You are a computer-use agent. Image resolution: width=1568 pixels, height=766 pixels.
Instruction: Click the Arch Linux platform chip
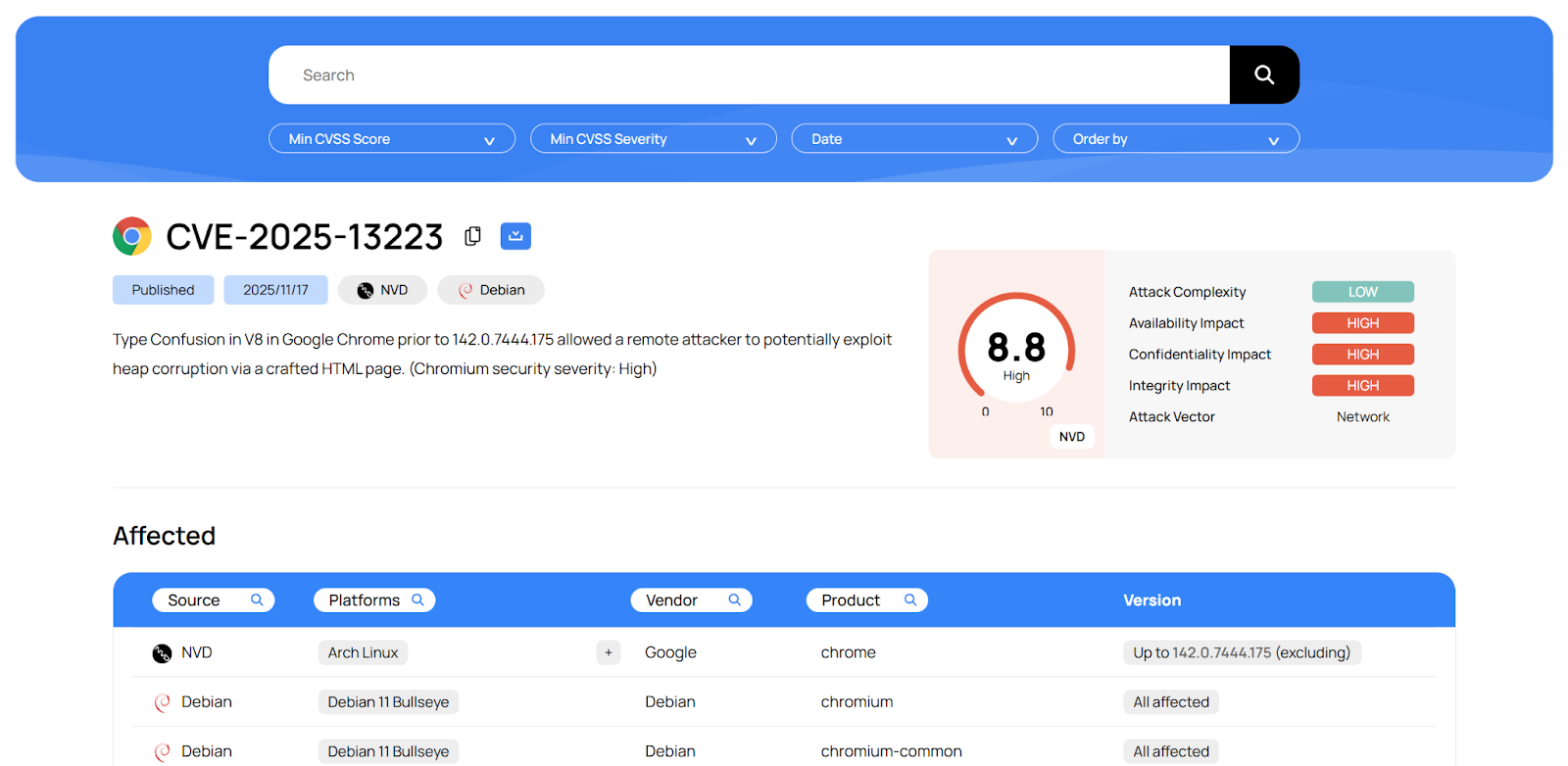pos(363,652)
